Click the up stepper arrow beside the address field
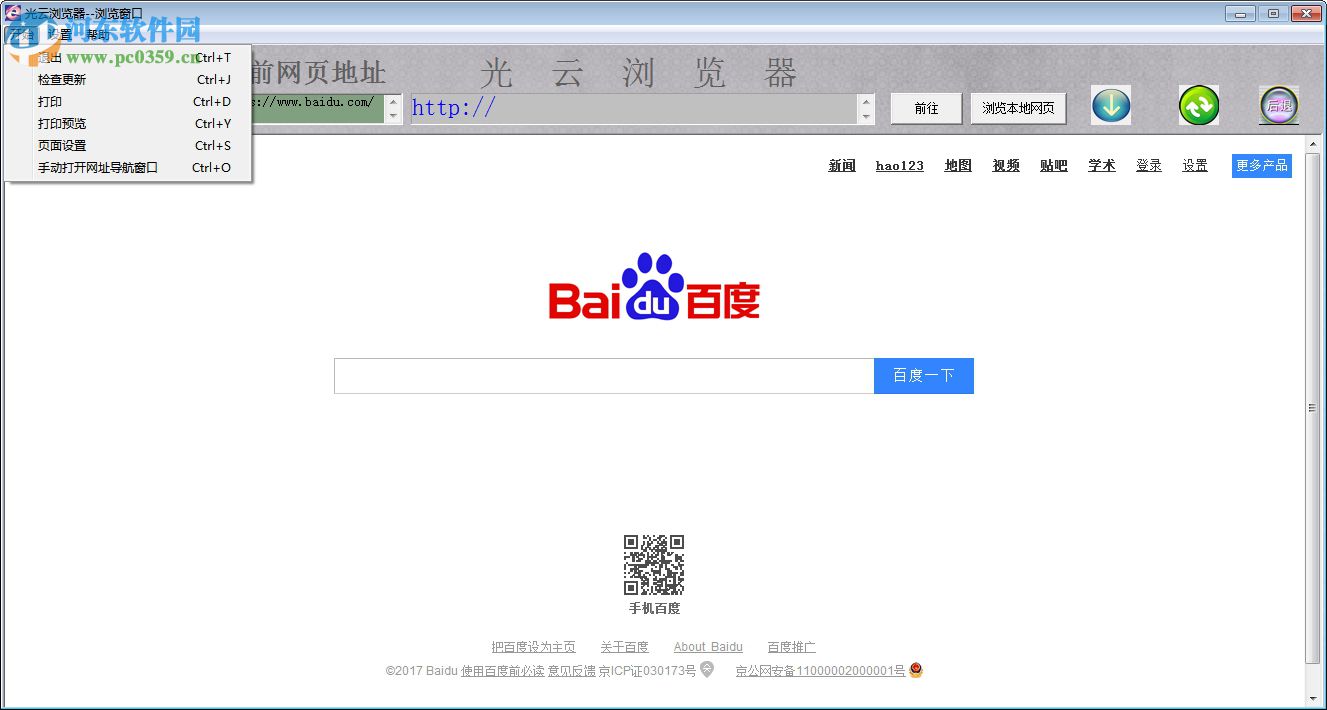Screen dimensions: 1327x710 866,99
